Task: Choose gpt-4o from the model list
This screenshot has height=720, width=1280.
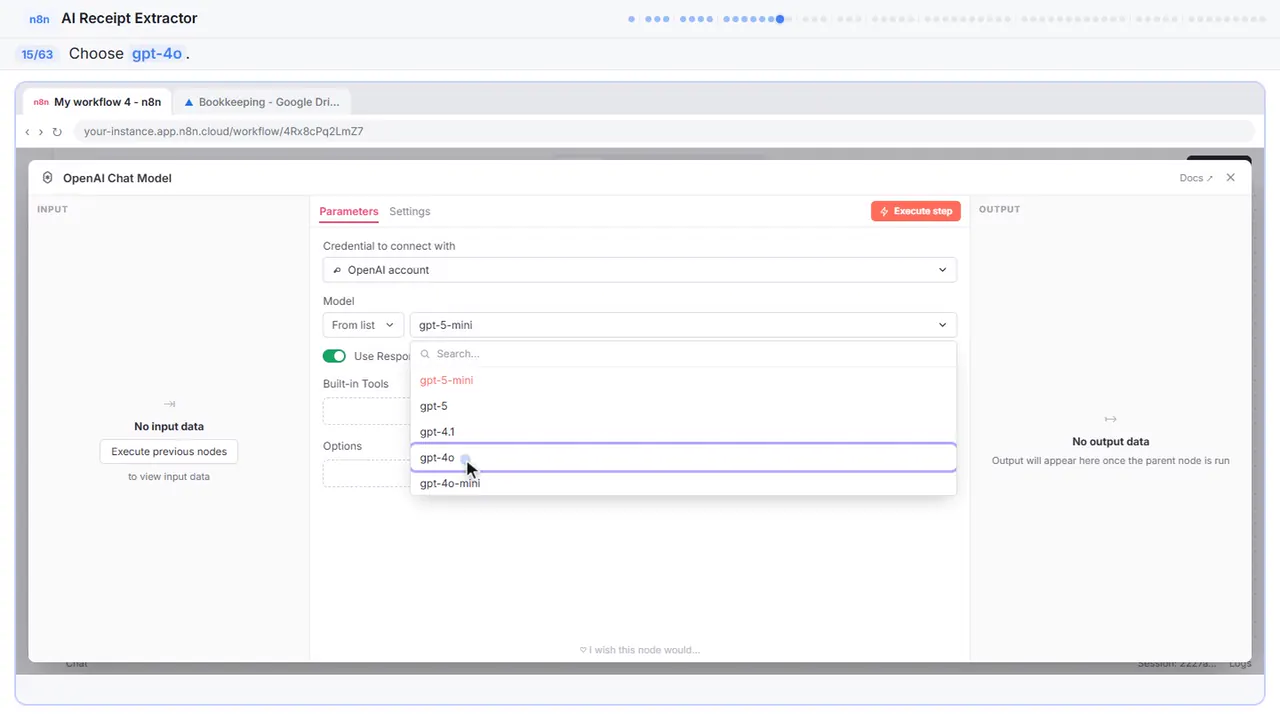Action: coord(683,457)
